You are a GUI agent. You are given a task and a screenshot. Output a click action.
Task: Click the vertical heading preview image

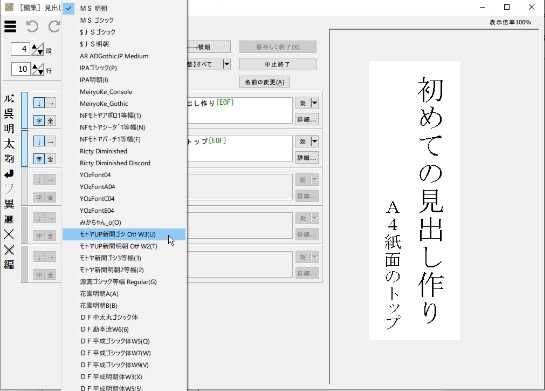click(414, 201)
